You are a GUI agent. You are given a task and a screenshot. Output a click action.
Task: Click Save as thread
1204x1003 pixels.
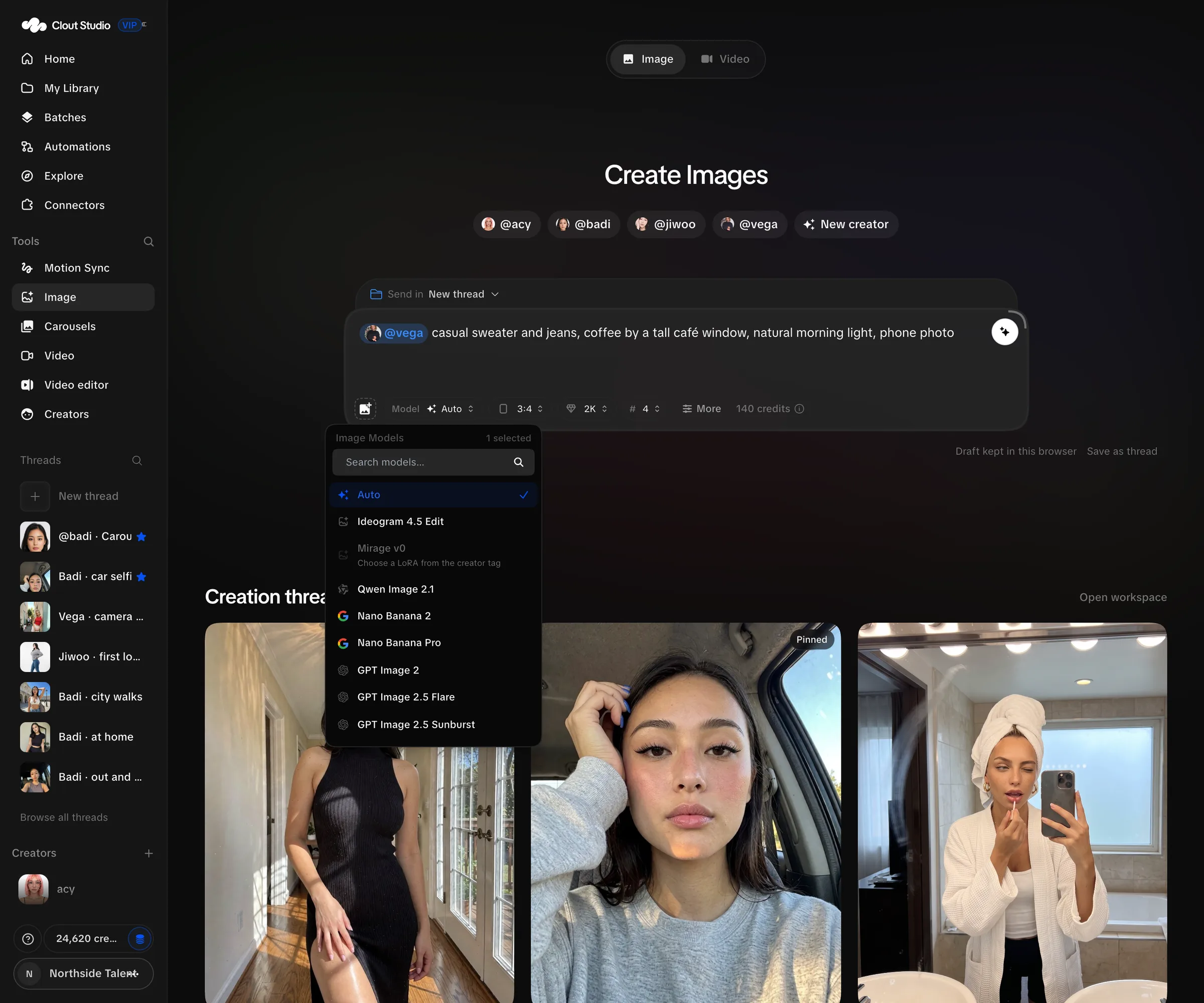pos(1122,451)
